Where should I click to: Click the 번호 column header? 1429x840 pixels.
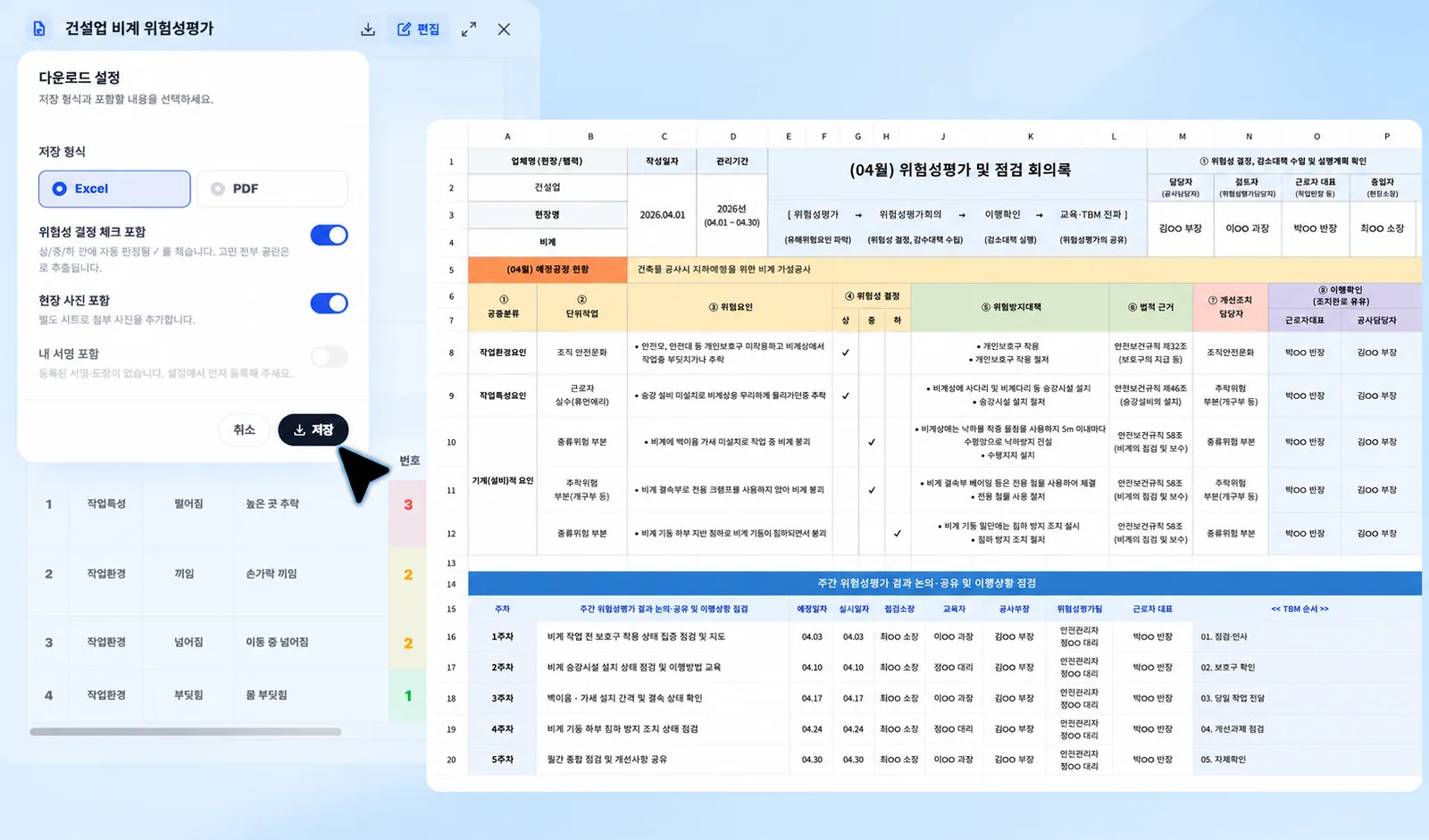(409, 461)
